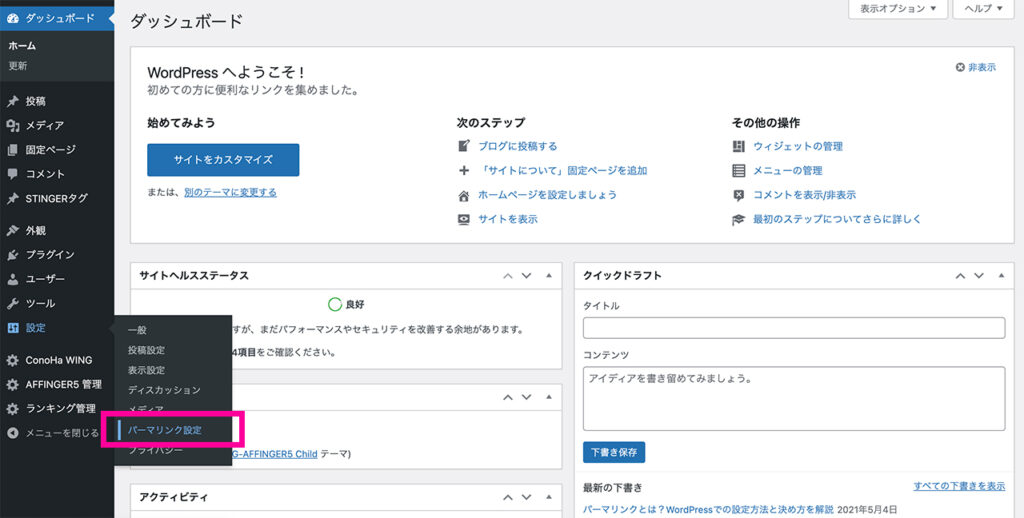This screenshot has height=518, width=1024.
Task: Click the 下書き保存 button
Action: tap(614, 452)
